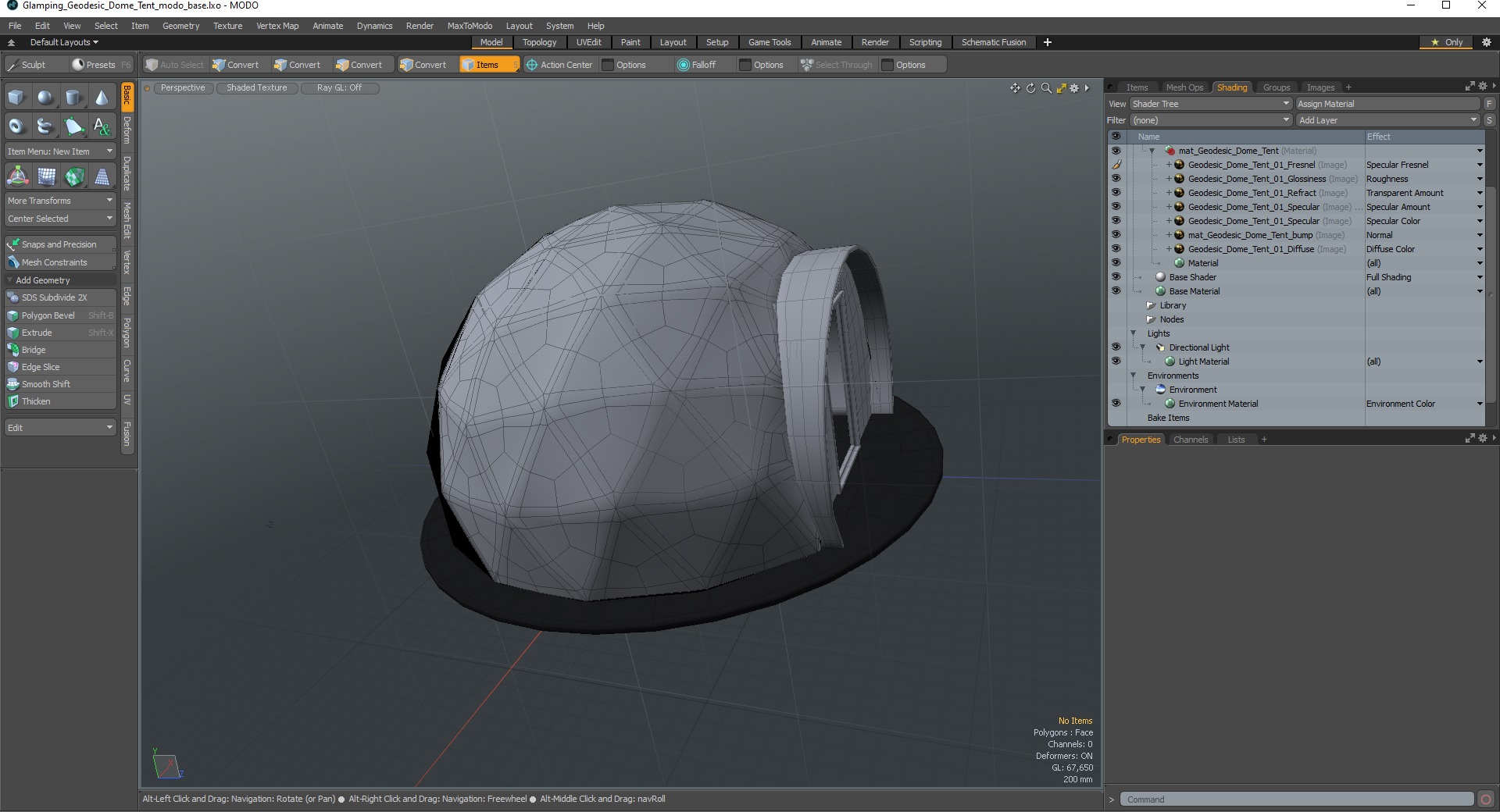This screenshot has height=812, width=1500.
Task: Select the Sphere primitive tool
Action: coord(45,98)
